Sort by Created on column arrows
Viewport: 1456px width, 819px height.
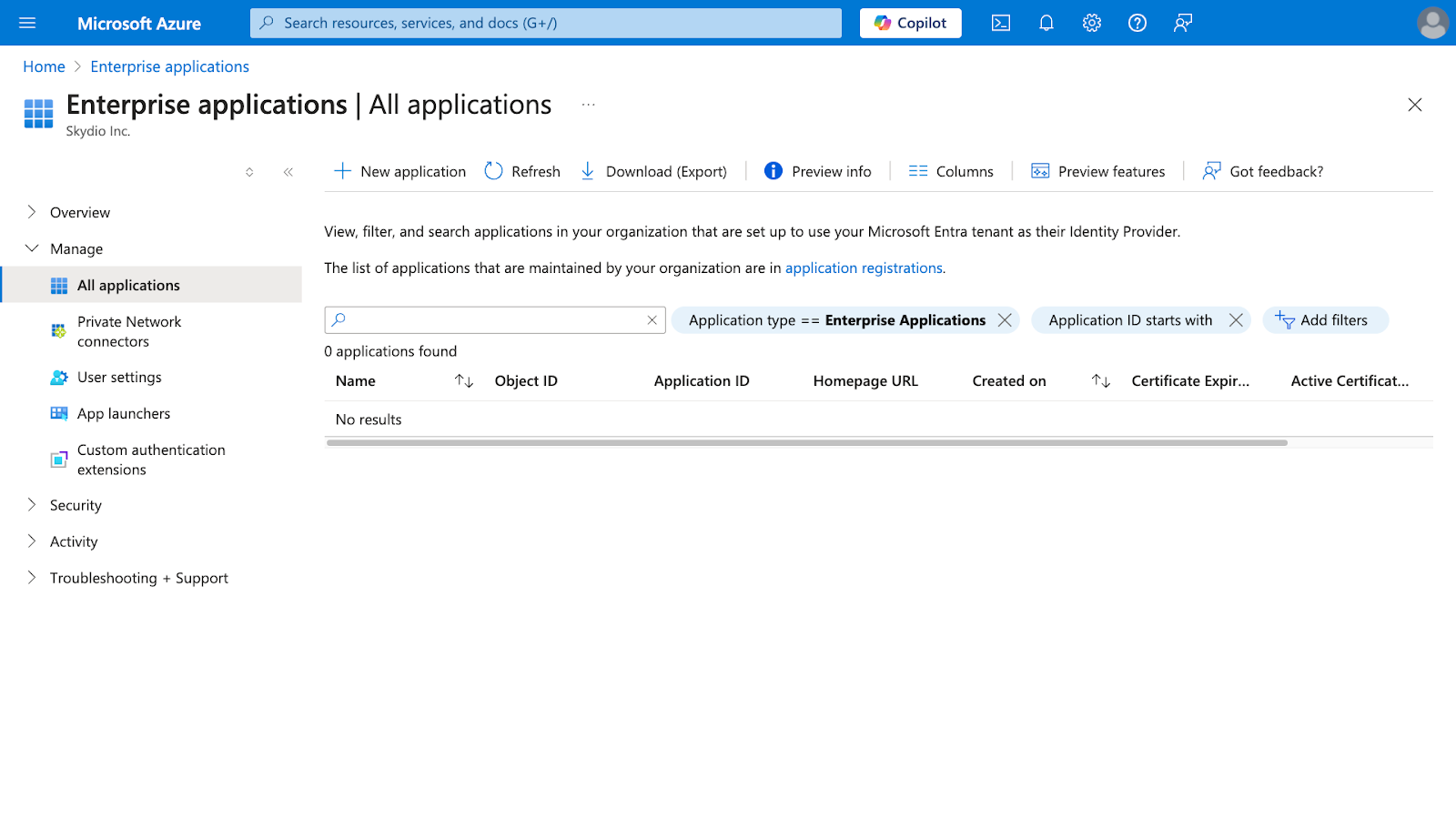[1101, 381]
